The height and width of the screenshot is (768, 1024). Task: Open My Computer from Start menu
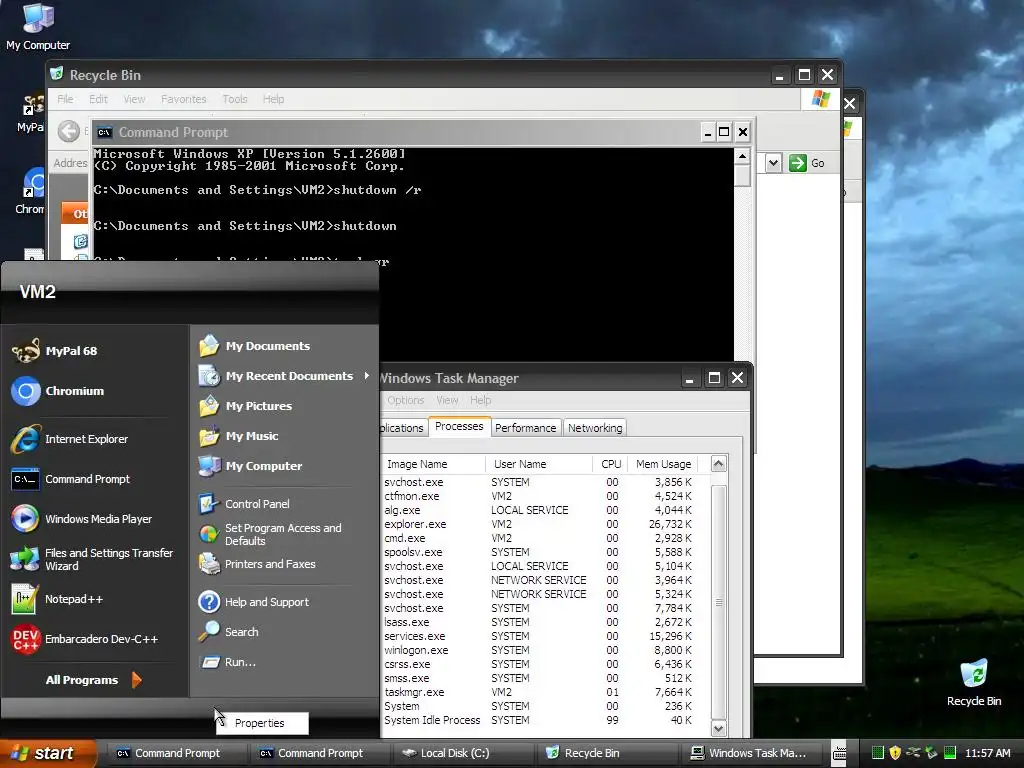[x=250, y=466]
